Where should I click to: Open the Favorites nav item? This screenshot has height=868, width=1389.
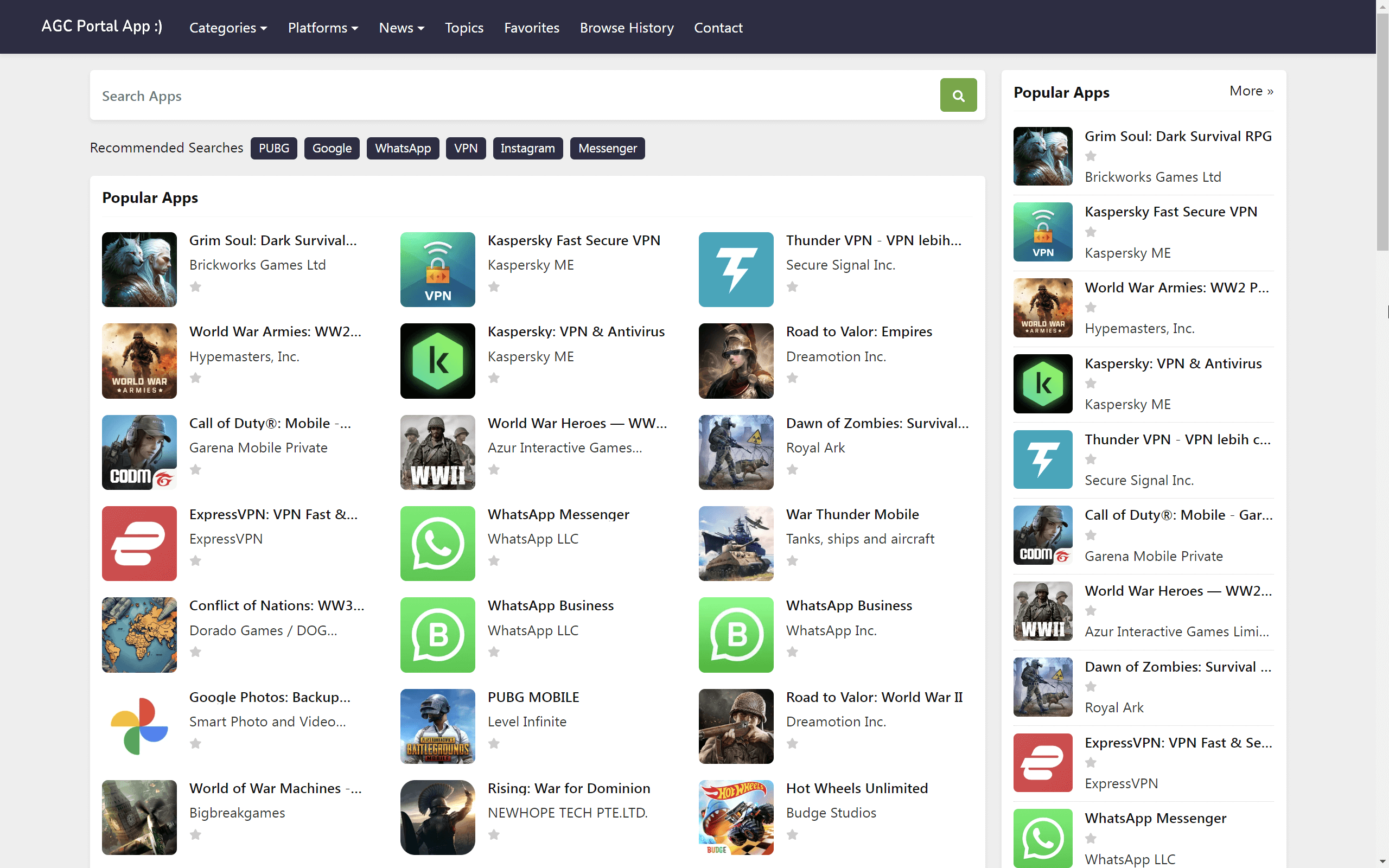(532, 28)
